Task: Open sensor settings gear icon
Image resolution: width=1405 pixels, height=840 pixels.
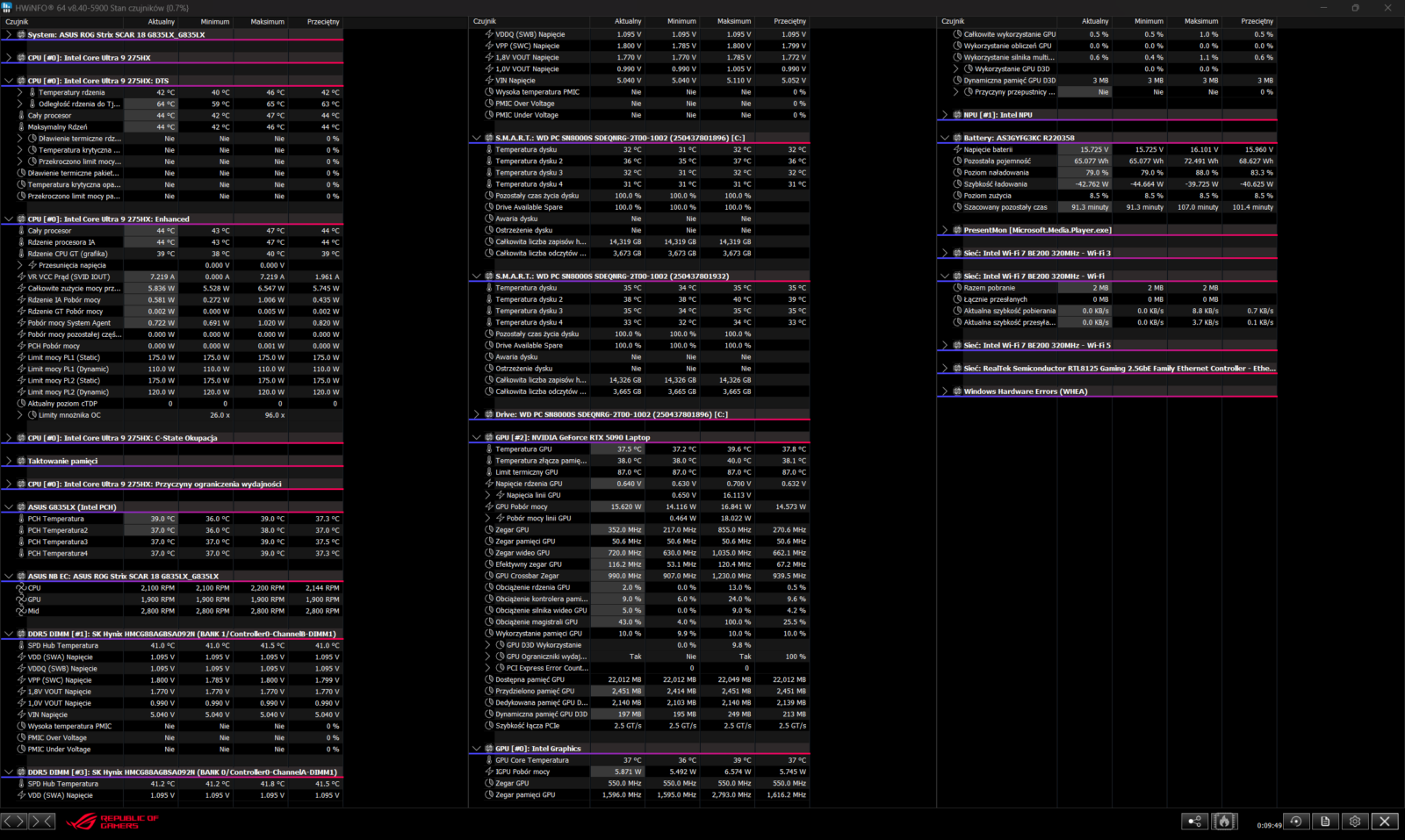Action: tap(1355, 822)
